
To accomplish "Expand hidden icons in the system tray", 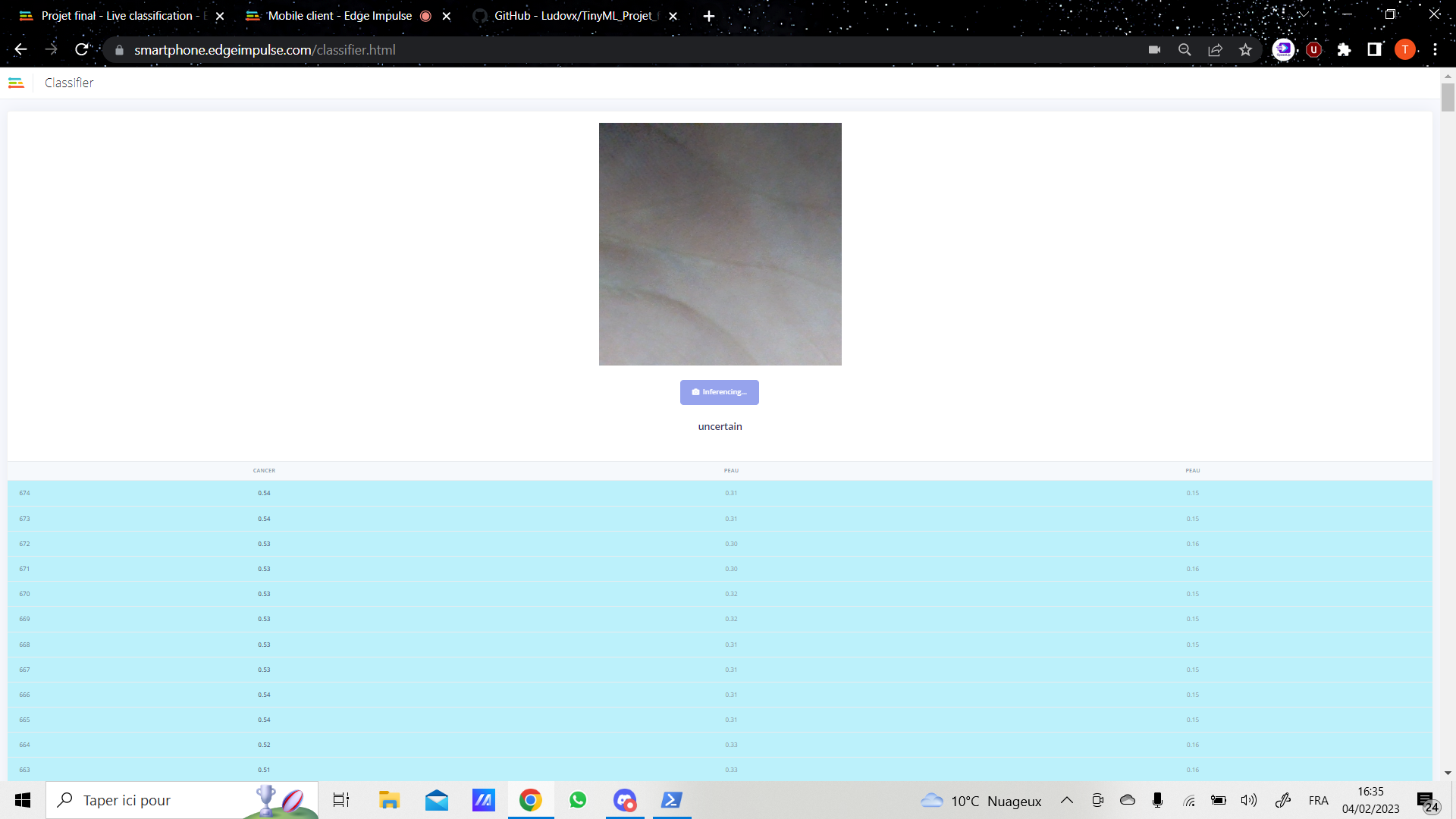I will point(1067,800).
